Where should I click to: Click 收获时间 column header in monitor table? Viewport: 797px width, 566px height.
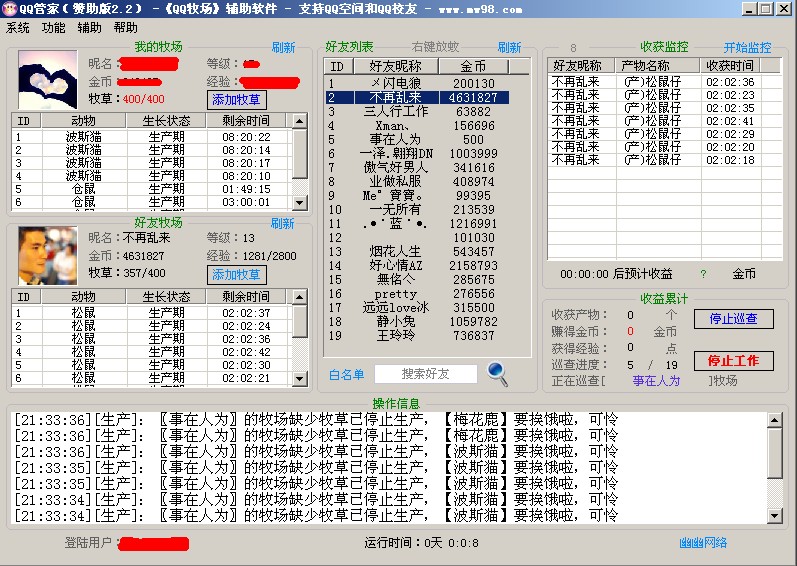pyautogui.click(x=730, y=65)
